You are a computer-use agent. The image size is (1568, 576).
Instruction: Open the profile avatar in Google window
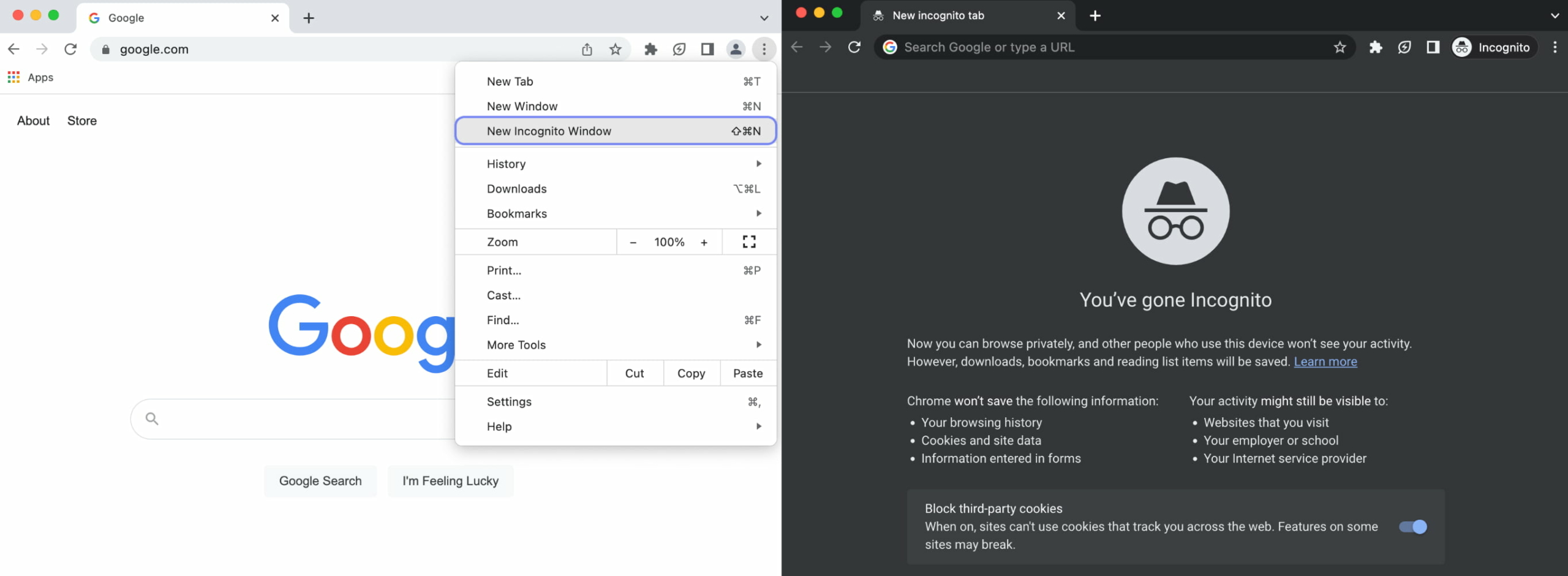point(736,49)
